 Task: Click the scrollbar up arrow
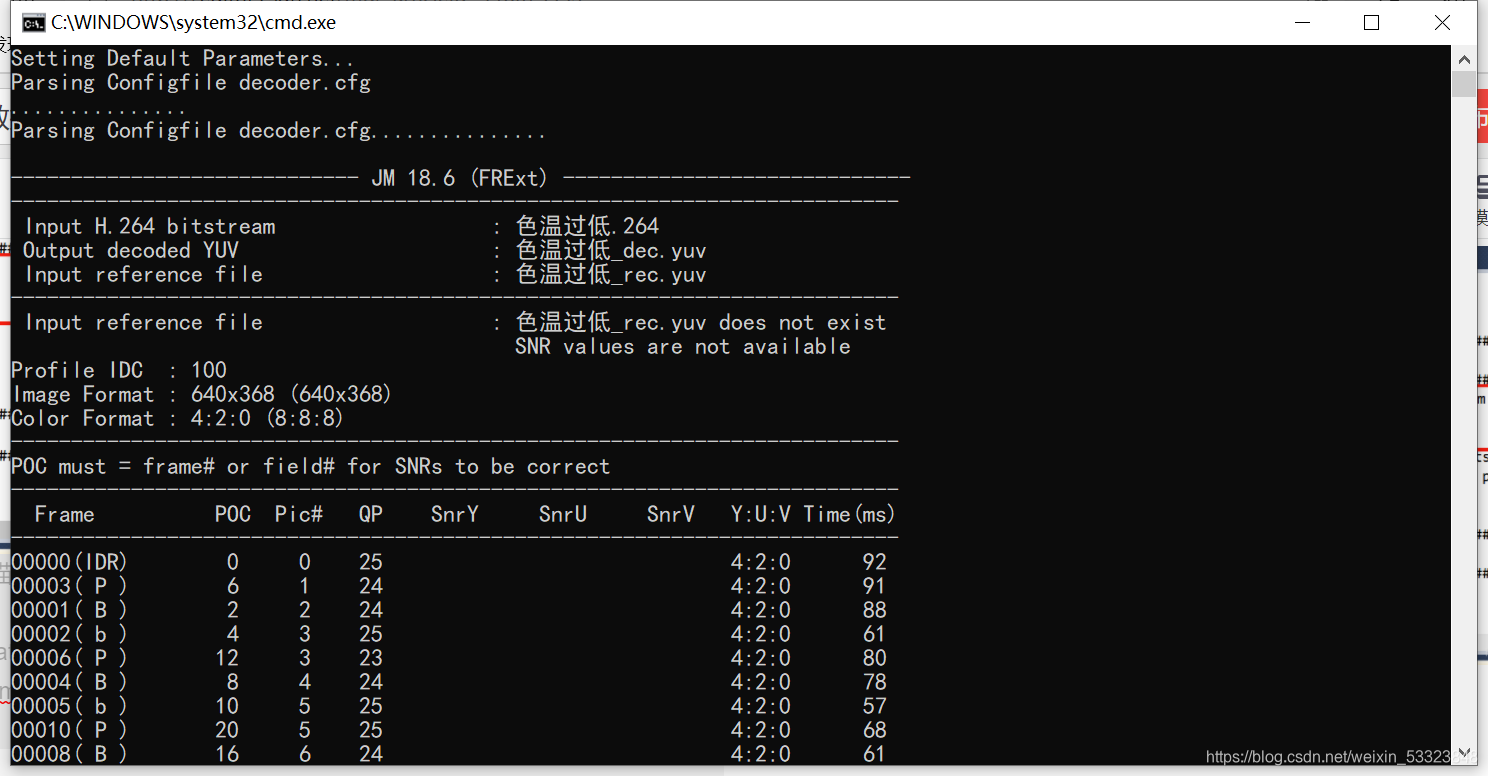coord(1464,58)
